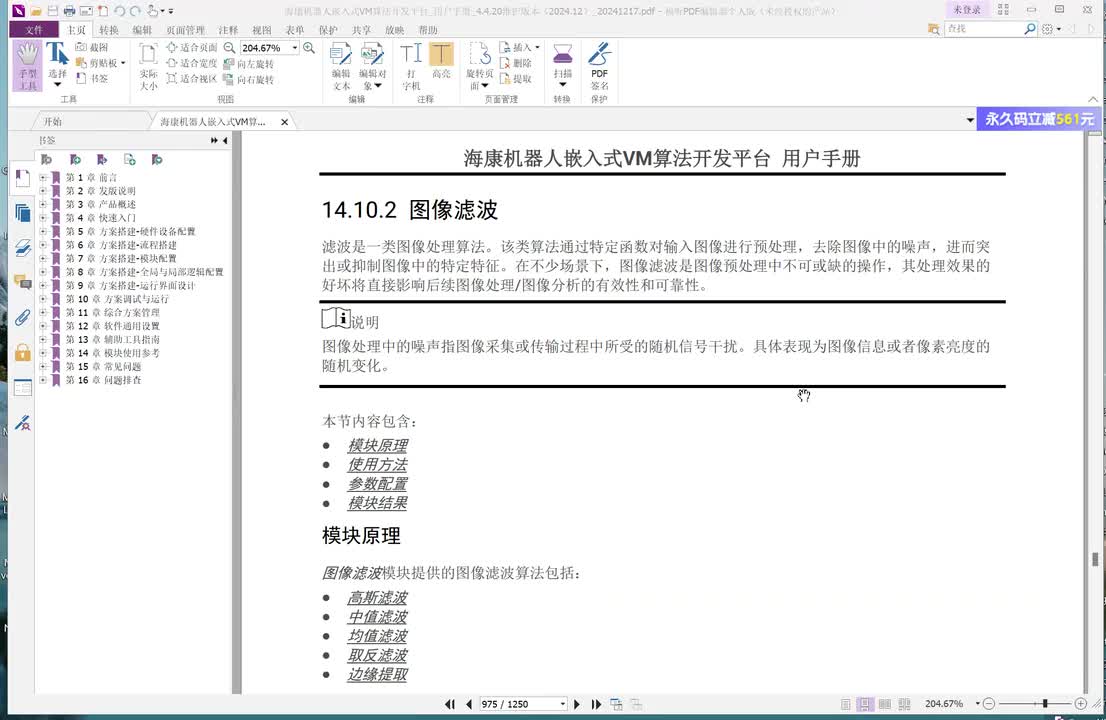Click the ribbon zoom-in magnifier

coord(309,47)
